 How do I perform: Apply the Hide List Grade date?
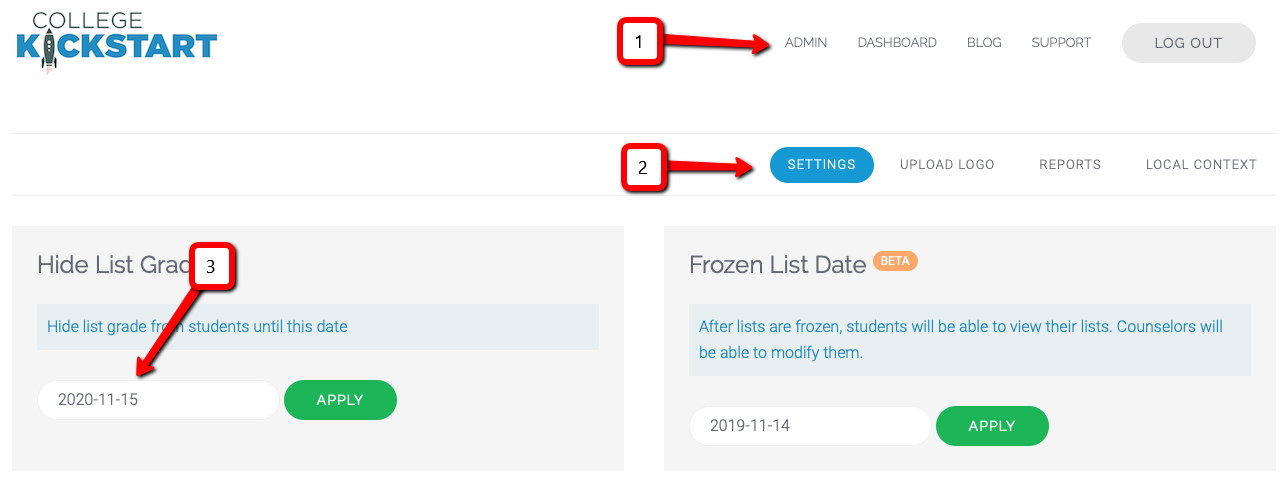coord(340,400)
